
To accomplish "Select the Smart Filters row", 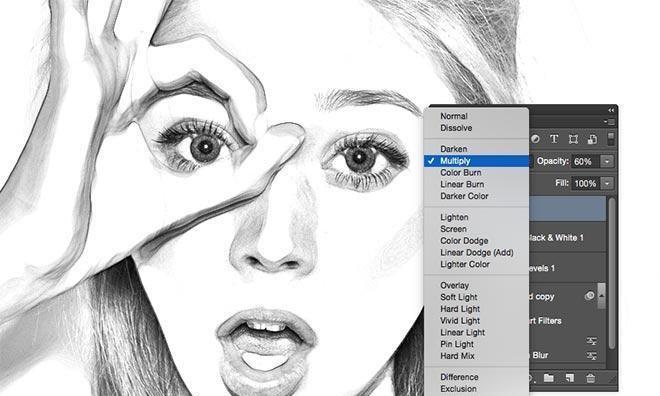I will 568,321.
